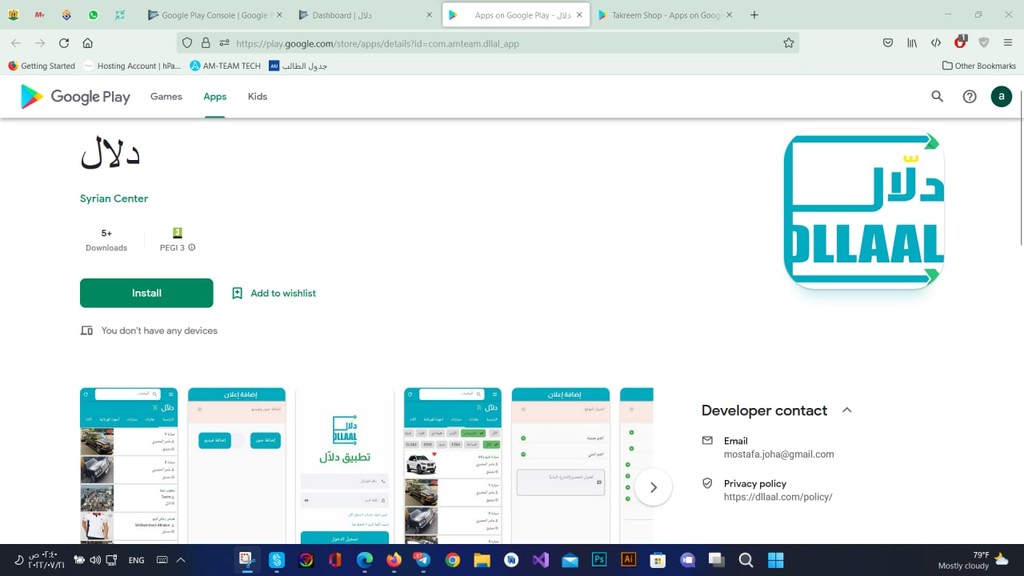The width and height of the screenshot is (1024, 576).
Task: Bookmark this page with the star icon
Action: click(x=788, y=43)
